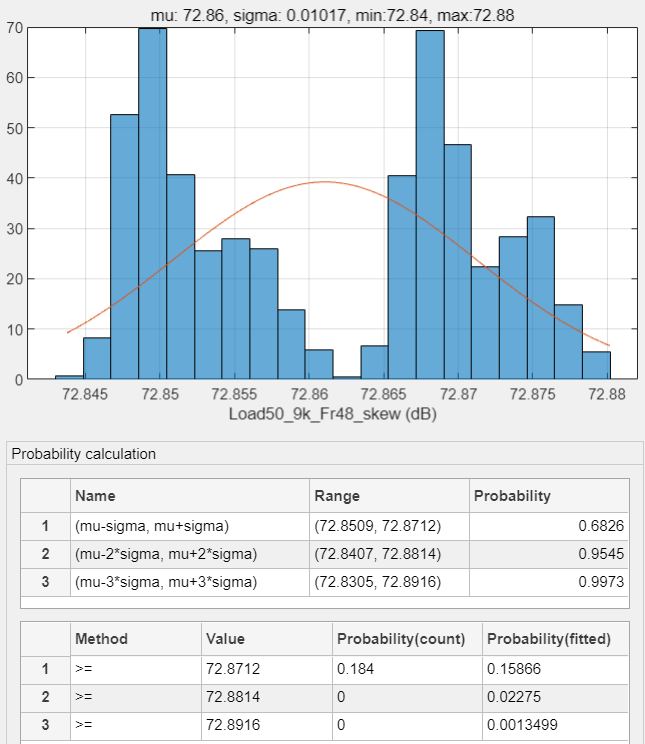This screenshot has width=645, height=744.
Task: Click fitted probability 0.15866
Action: point(556,669)
